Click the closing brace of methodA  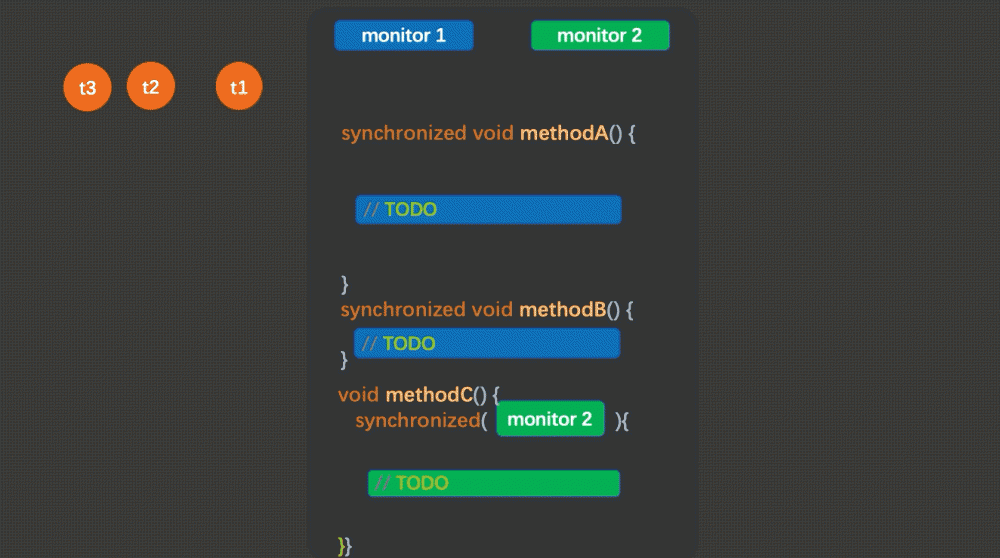coord(345,283)
